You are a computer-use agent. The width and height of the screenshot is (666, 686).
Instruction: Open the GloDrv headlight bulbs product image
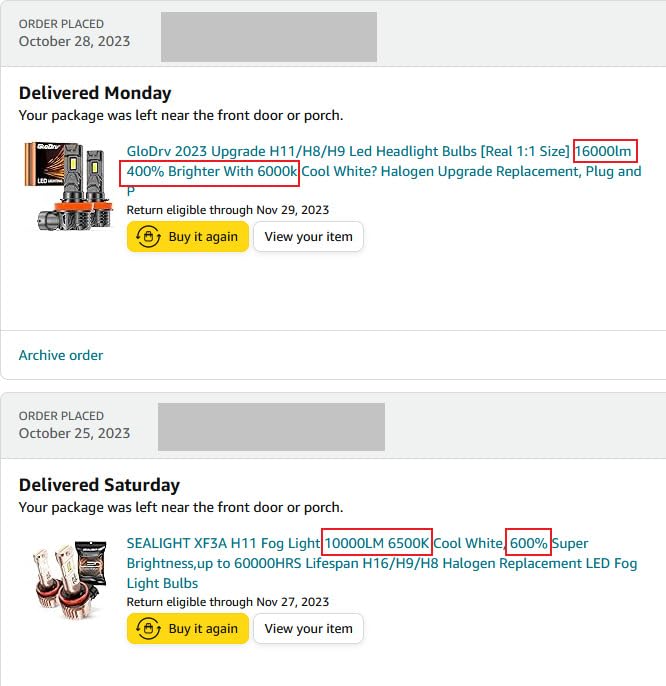click(x=69, y=186)
